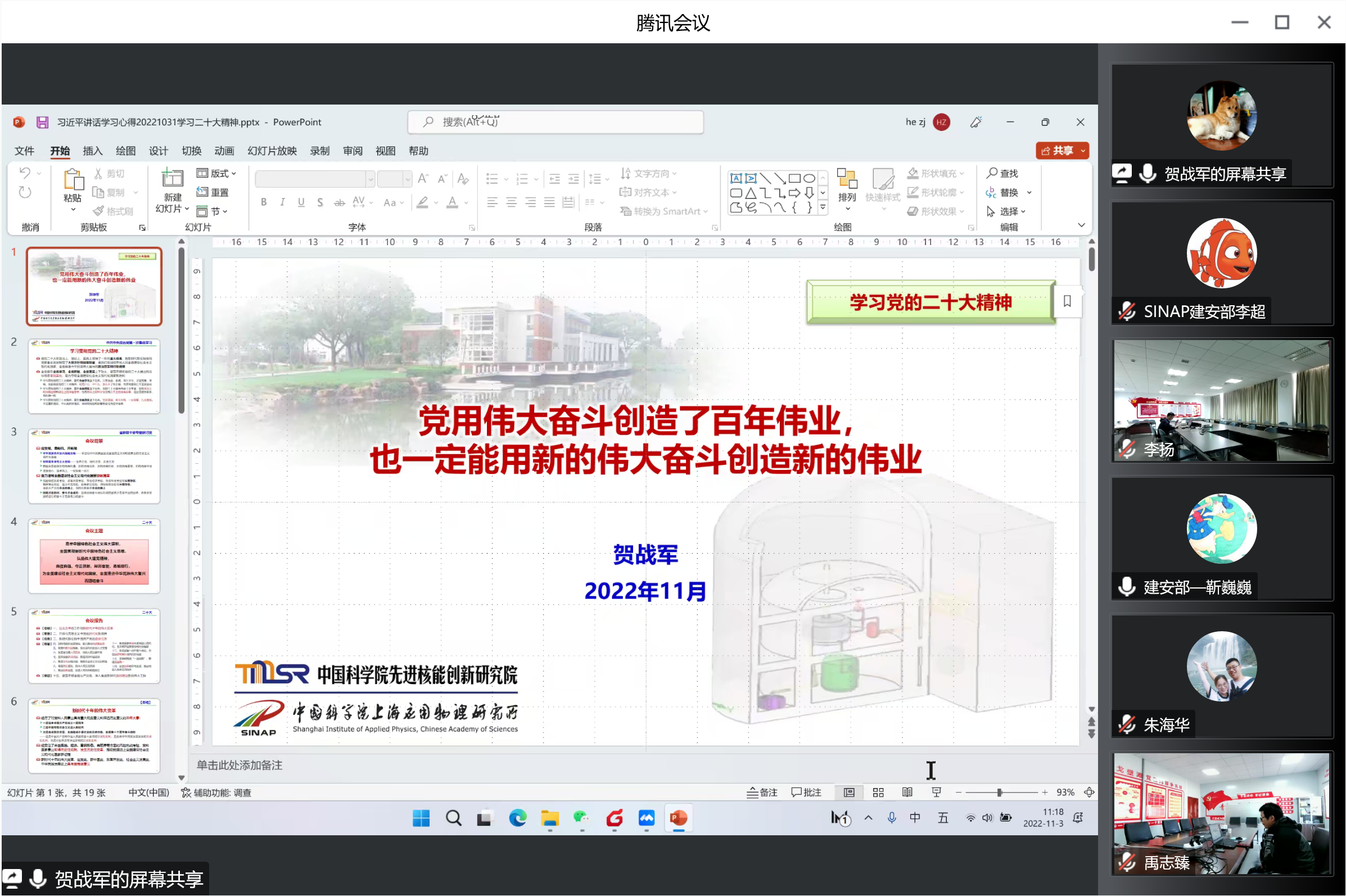
Task: Switch to the Slide Show (幻灯片放映) tab
Action: [272, 151]
